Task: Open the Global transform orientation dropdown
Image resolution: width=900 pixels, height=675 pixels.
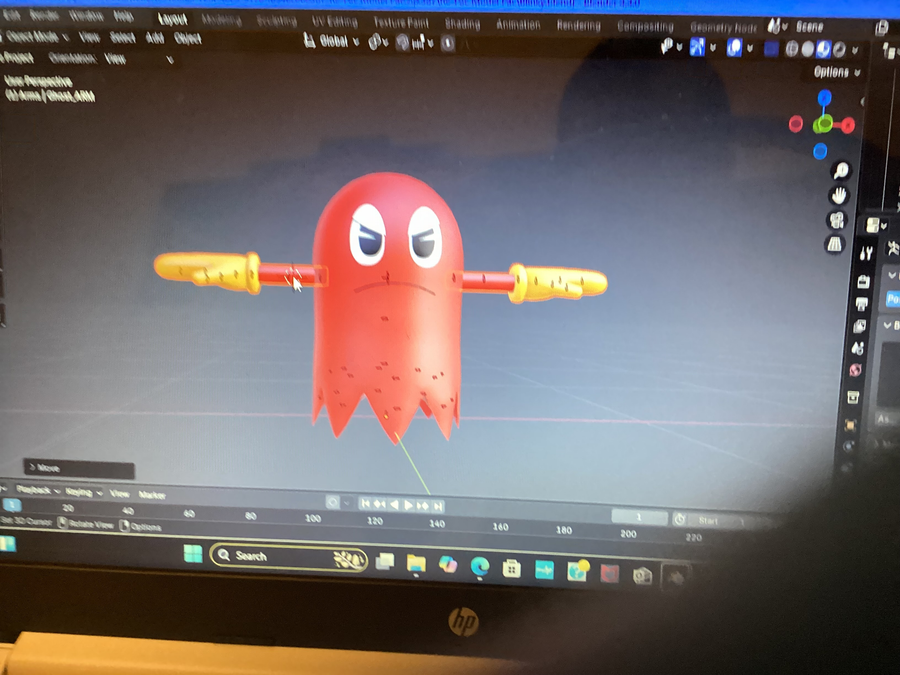Action: coord(331,41)
